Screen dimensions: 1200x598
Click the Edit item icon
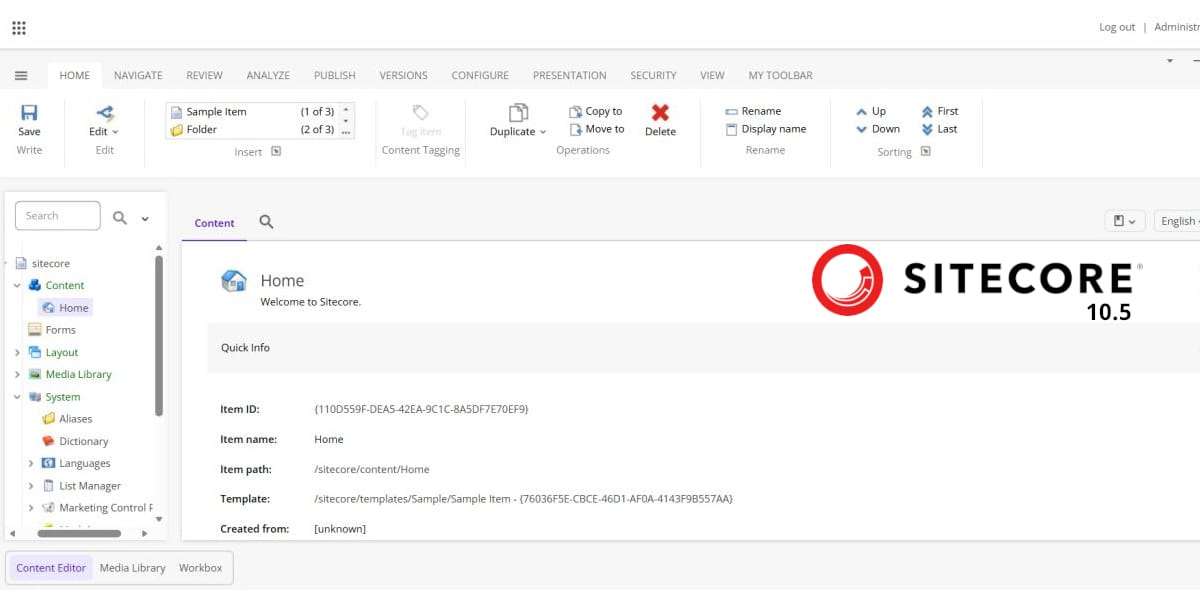[104, 114]
